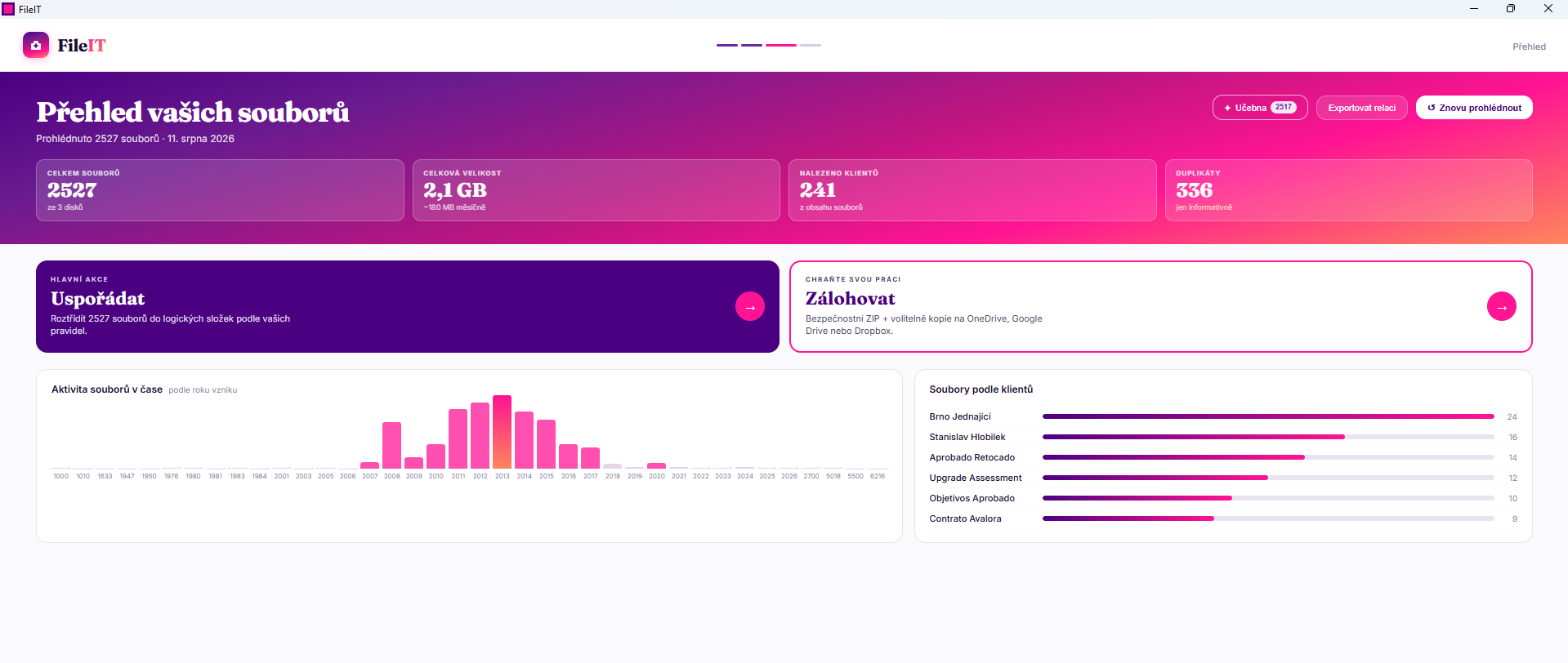Image resolution: width=1568 pixels, height=663 pixels.
Task: Open the Učebna 2517 button
Action: pyautogui.click(x=1260, y=108)
